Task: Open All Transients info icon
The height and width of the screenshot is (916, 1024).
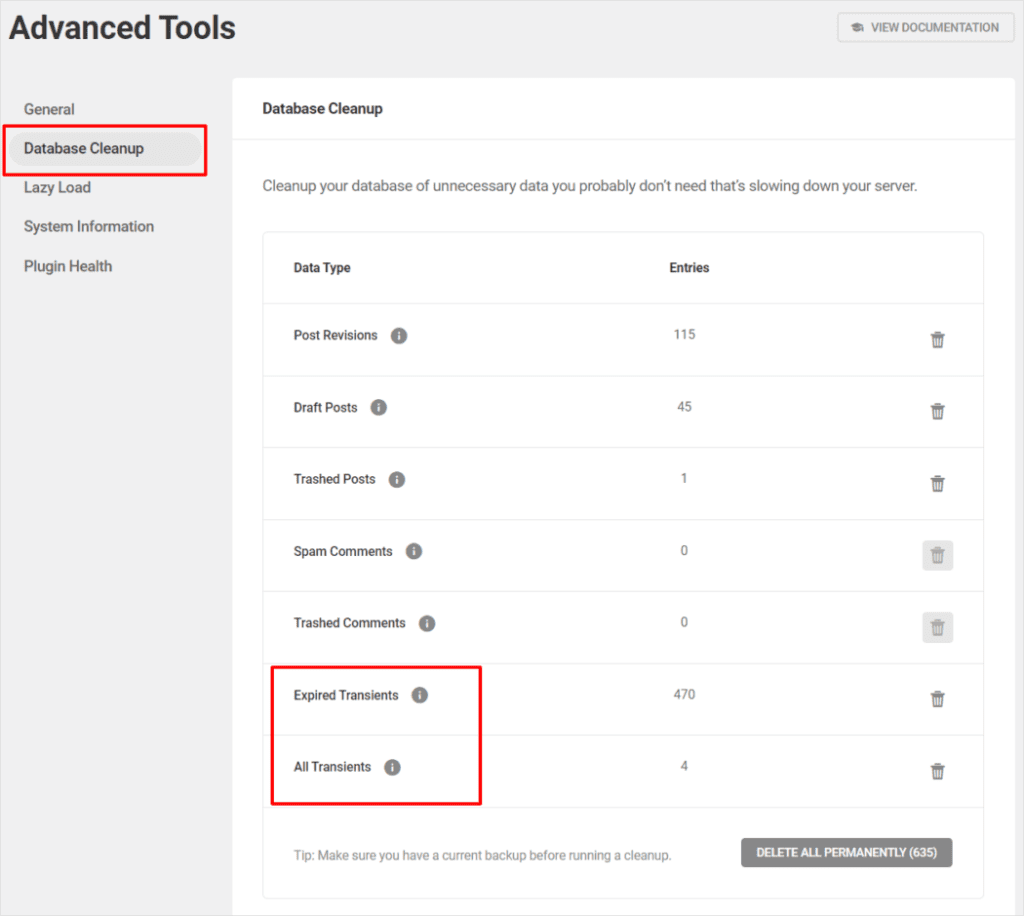Action: tap(392, 768)
